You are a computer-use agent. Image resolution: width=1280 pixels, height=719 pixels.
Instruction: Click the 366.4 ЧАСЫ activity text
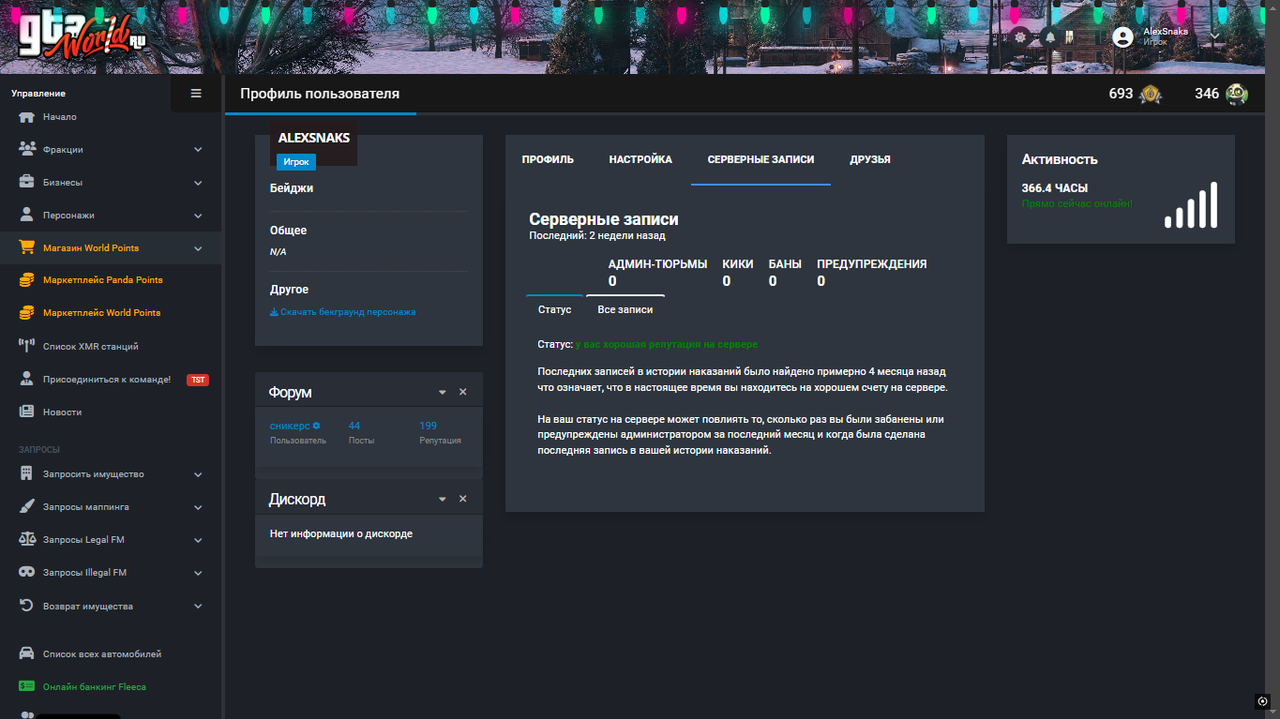[1055, 188]
